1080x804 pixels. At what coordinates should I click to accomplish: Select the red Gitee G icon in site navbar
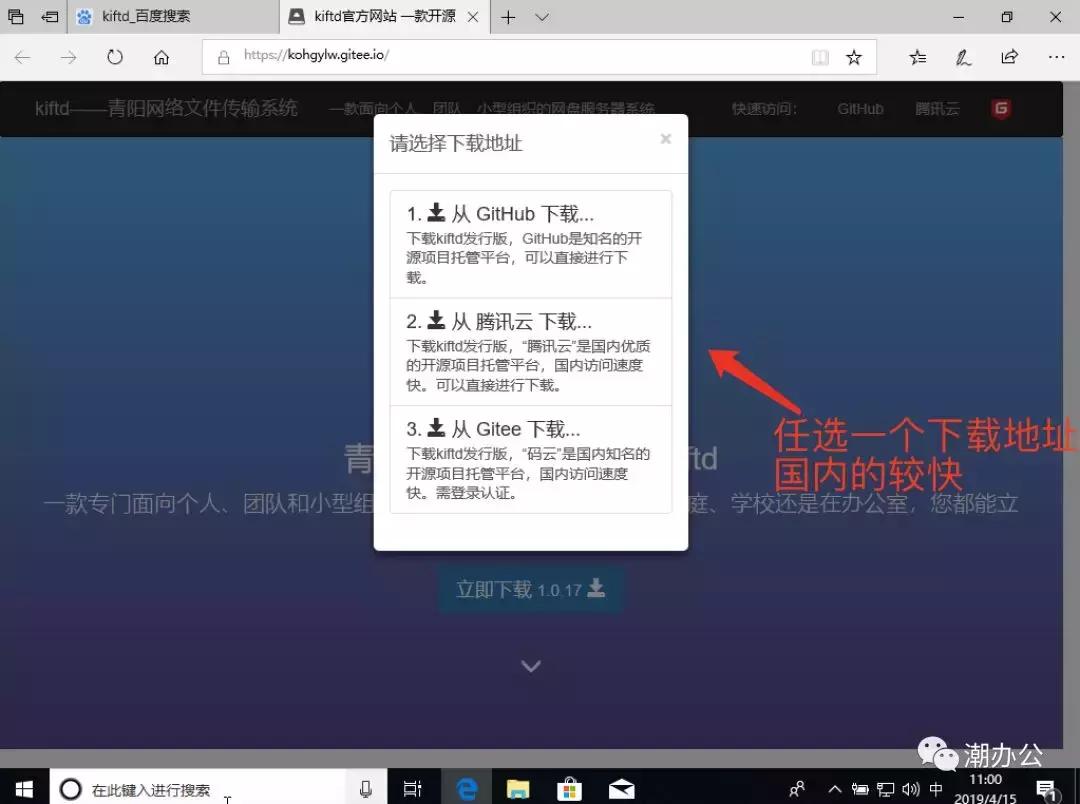[1001, 108]
